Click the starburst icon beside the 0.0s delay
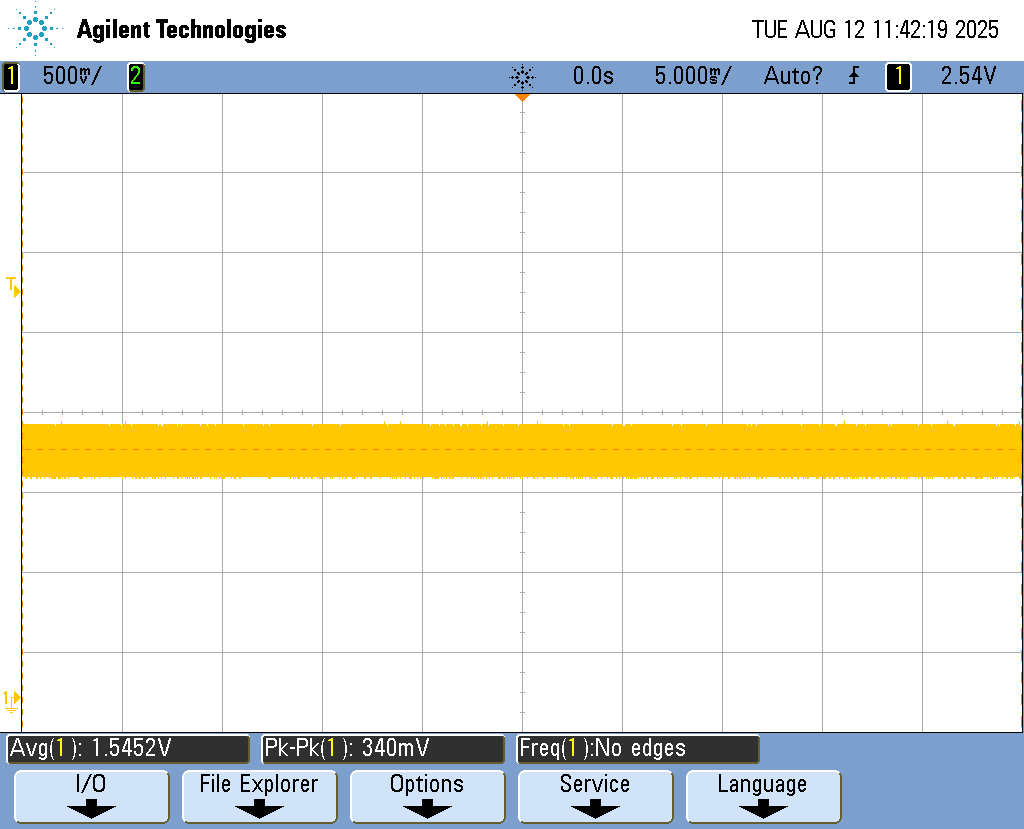 pyautogui.click(x=522, y=76)
